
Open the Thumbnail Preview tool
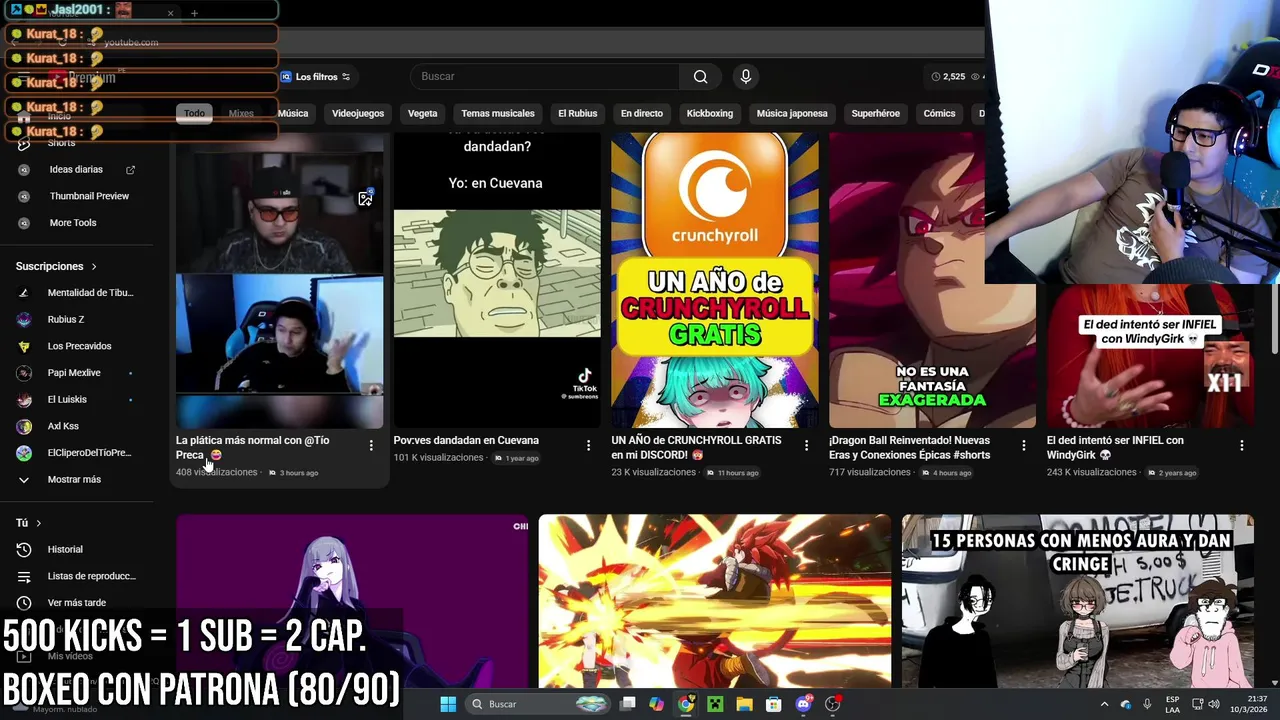(89, 196)
